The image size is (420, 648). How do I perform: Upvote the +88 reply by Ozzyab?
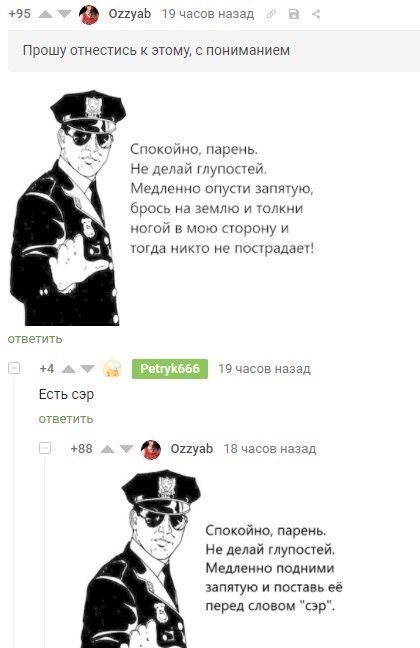pos(107,449)
